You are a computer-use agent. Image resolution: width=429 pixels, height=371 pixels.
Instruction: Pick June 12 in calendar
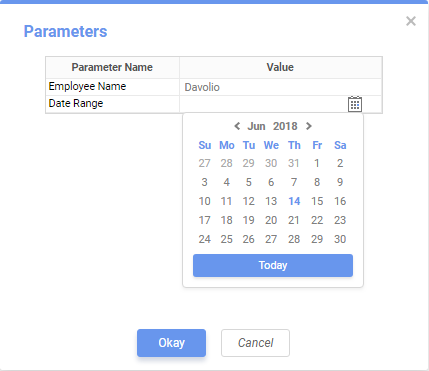click(x=249, y=201)
